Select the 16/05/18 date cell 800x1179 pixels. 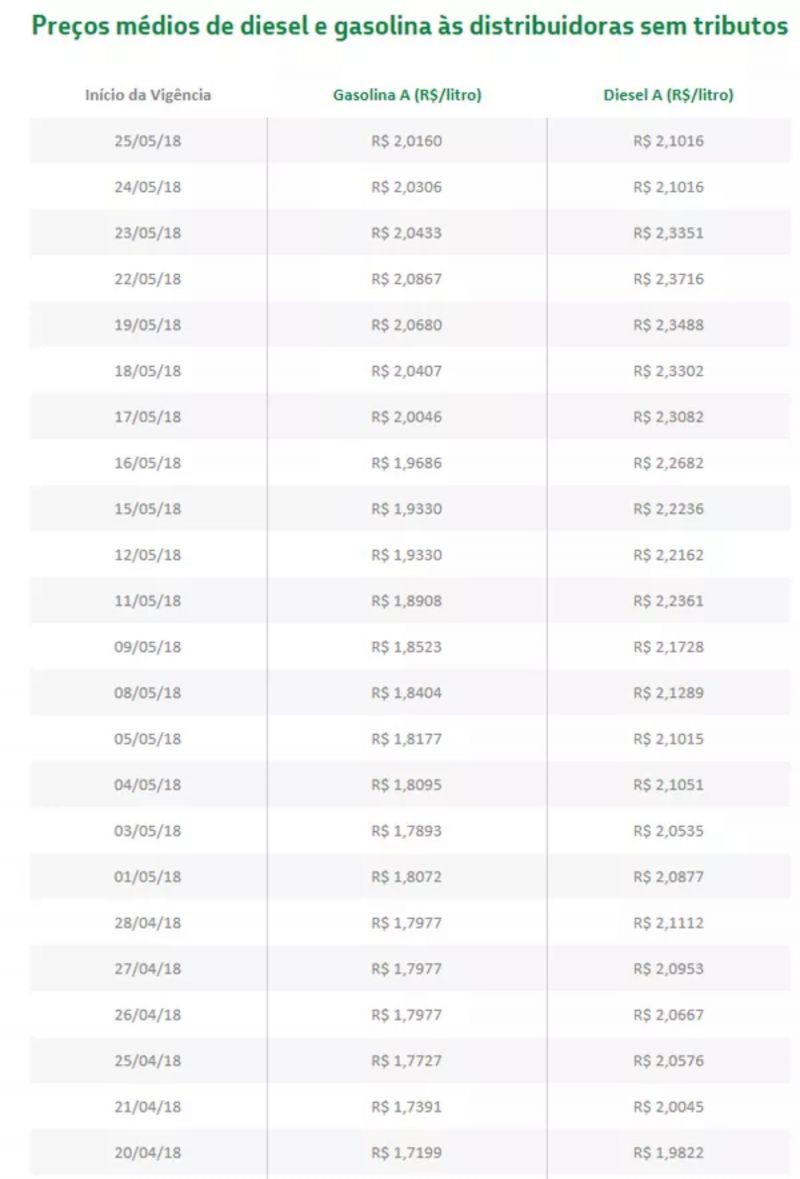tap(148, 463)
